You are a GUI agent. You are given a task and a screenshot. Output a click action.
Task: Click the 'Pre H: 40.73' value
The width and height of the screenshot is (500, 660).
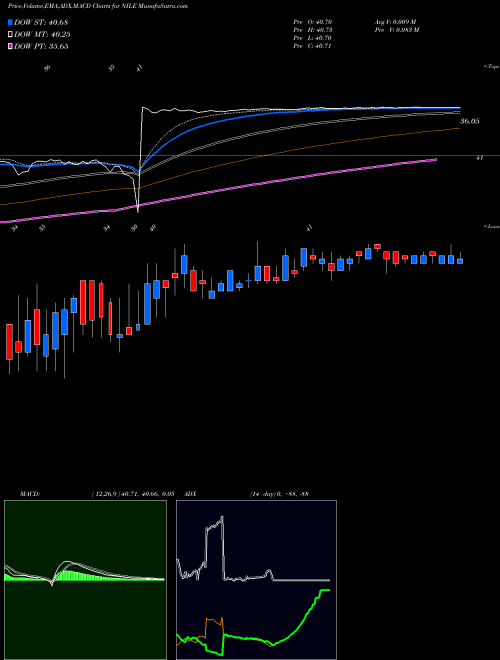point(313,30)
